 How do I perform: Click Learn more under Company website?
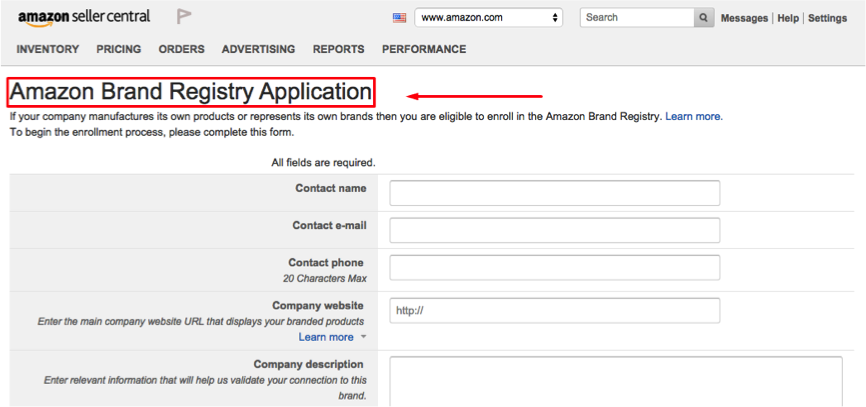click(326, 337)
